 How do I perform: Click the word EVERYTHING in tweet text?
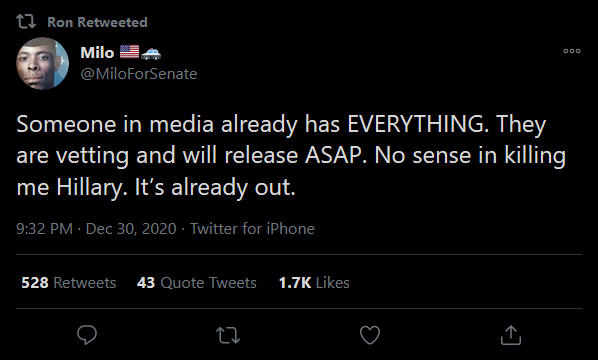418,124
